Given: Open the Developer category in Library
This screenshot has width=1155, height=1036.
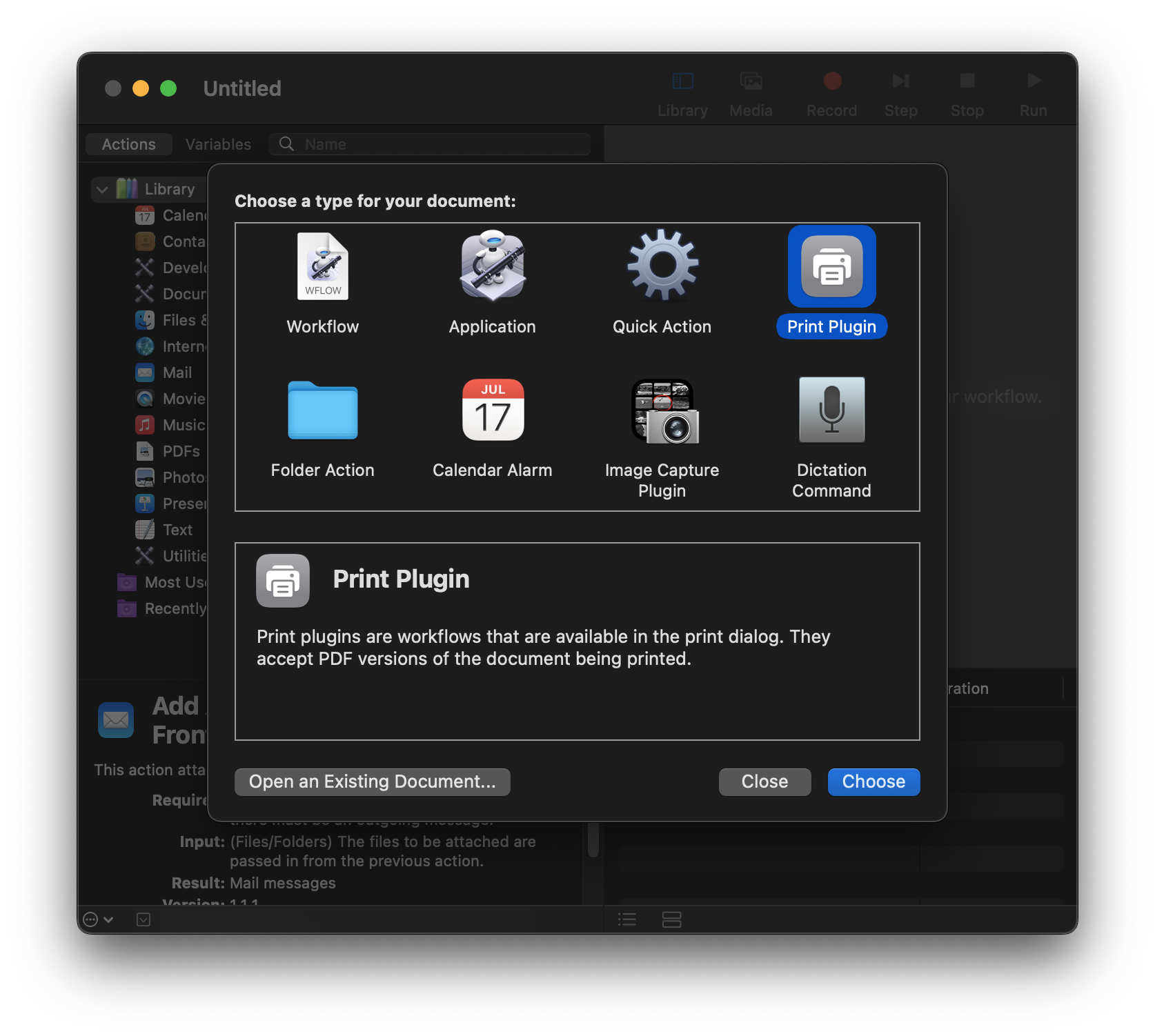Looking at the screenshot, I should 171,268.
